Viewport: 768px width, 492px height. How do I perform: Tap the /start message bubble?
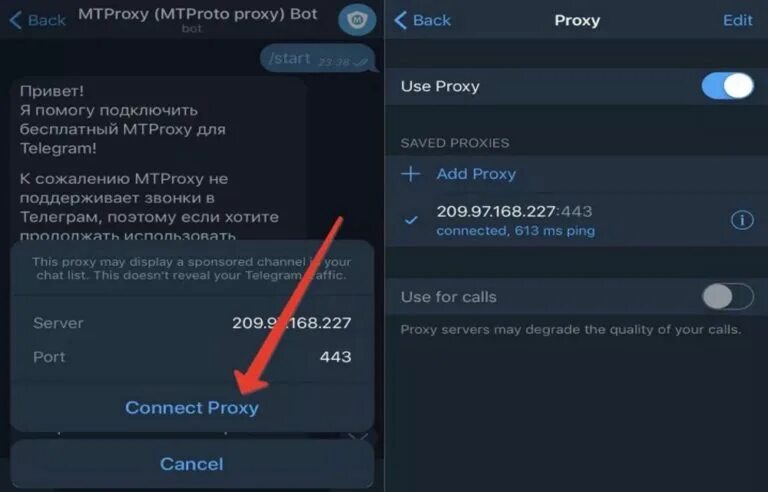tap(317, 59)
